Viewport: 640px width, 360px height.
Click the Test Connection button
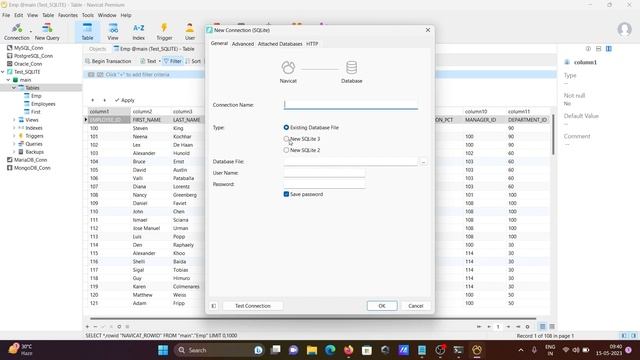253,306
